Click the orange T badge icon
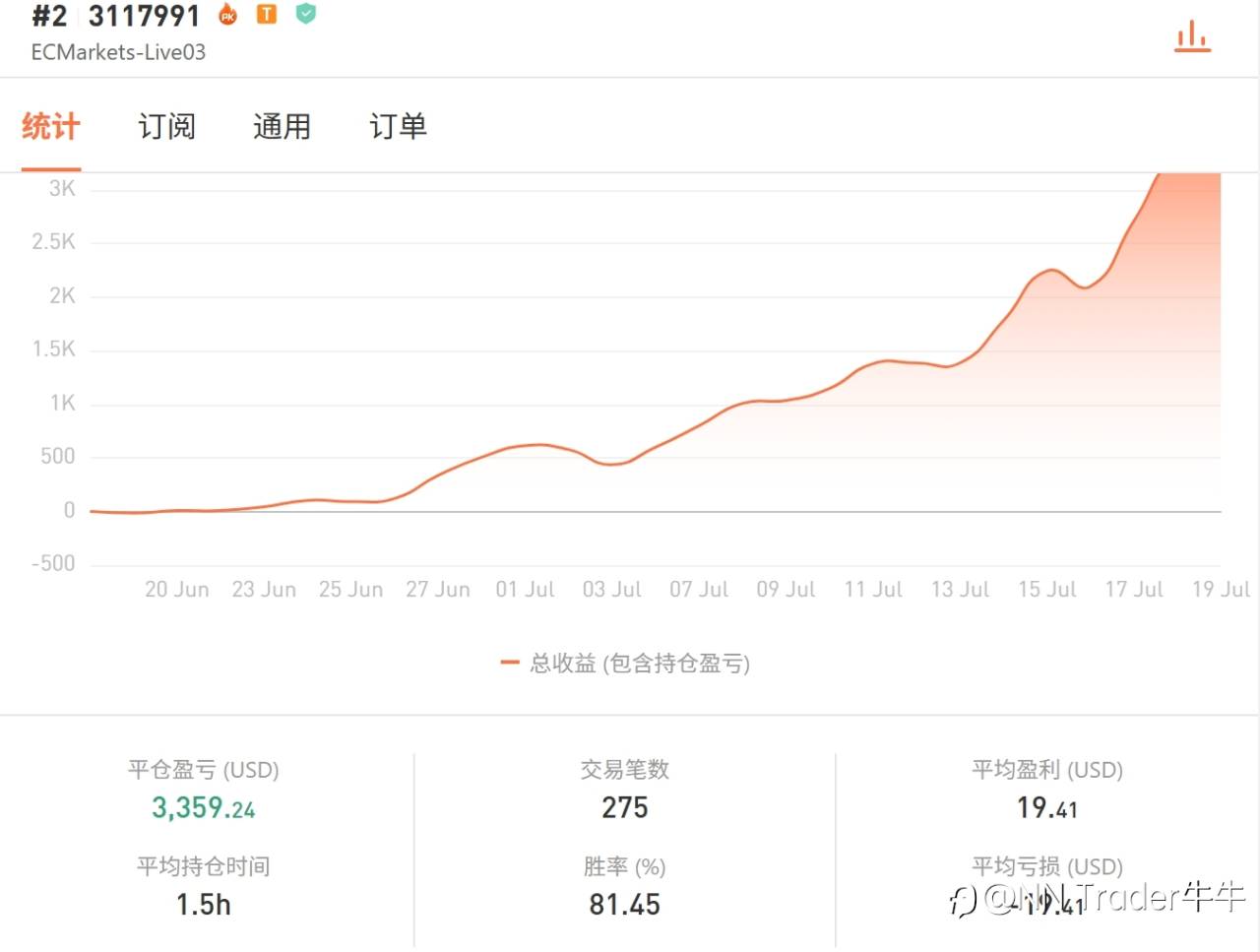The width and height of the screenshot is (1260, 952). tap(267, 14)
